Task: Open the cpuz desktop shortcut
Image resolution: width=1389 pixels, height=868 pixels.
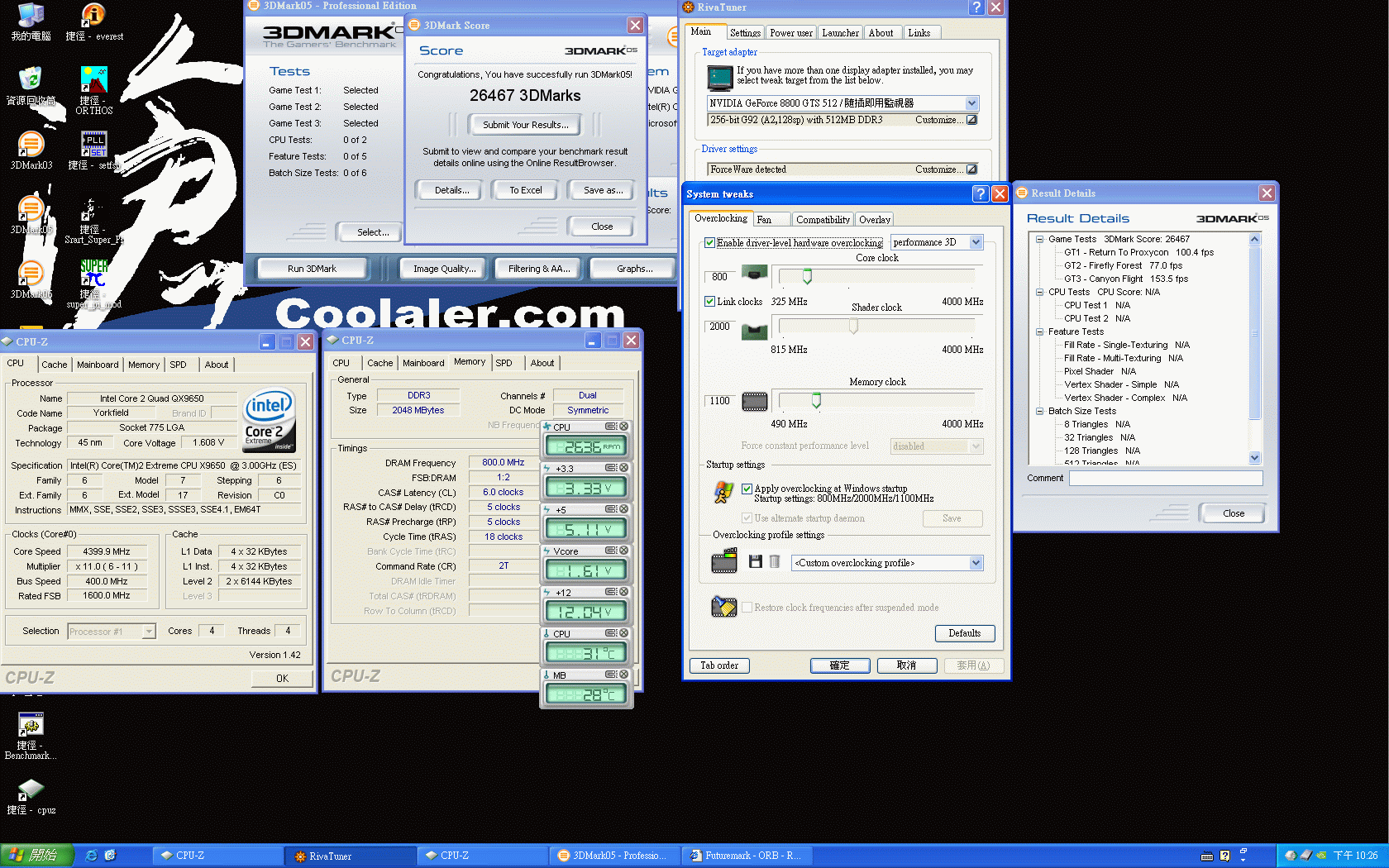Action: (31, 797)
